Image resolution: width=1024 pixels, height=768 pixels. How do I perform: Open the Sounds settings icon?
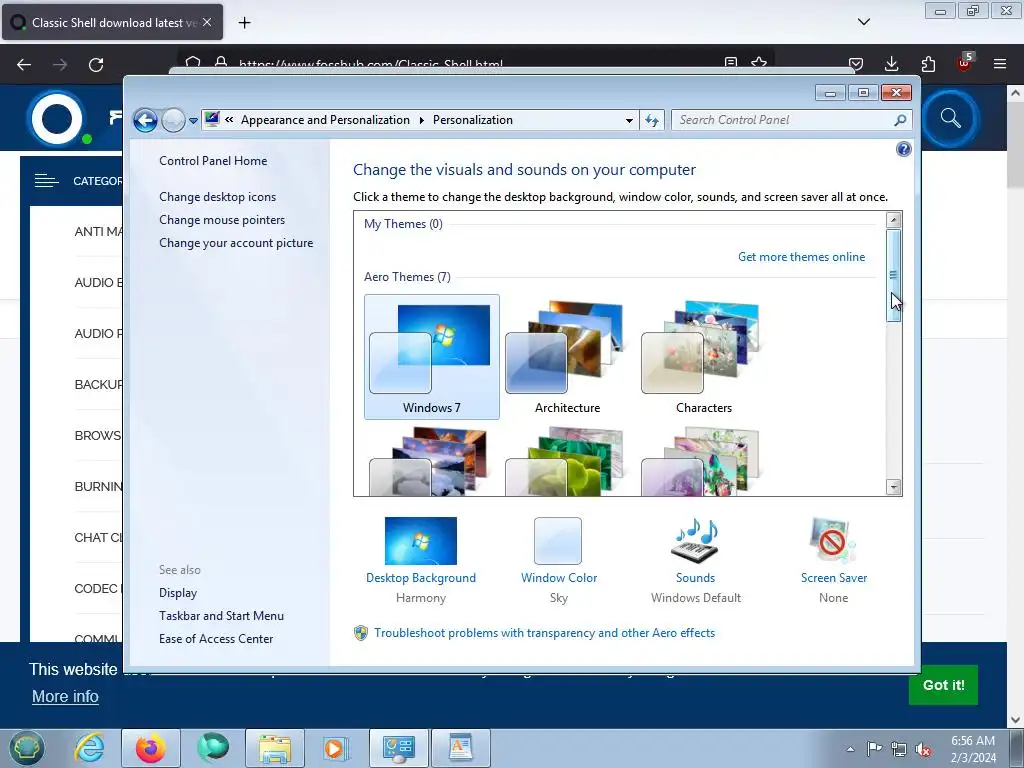[696, 541]
